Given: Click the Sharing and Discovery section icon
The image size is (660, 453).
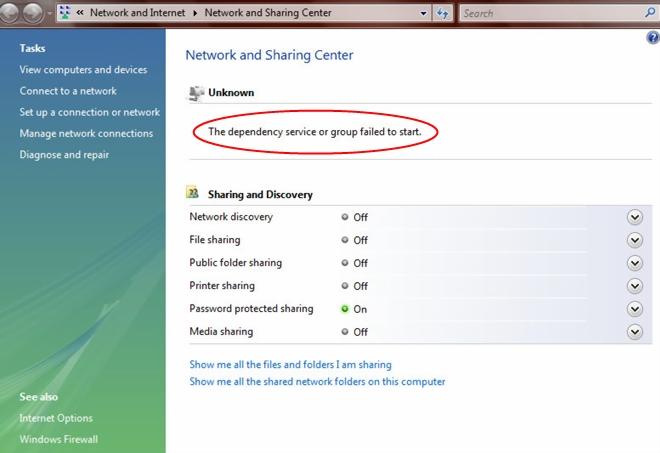Looking at the screenshot, I should (x=195, y=193).
